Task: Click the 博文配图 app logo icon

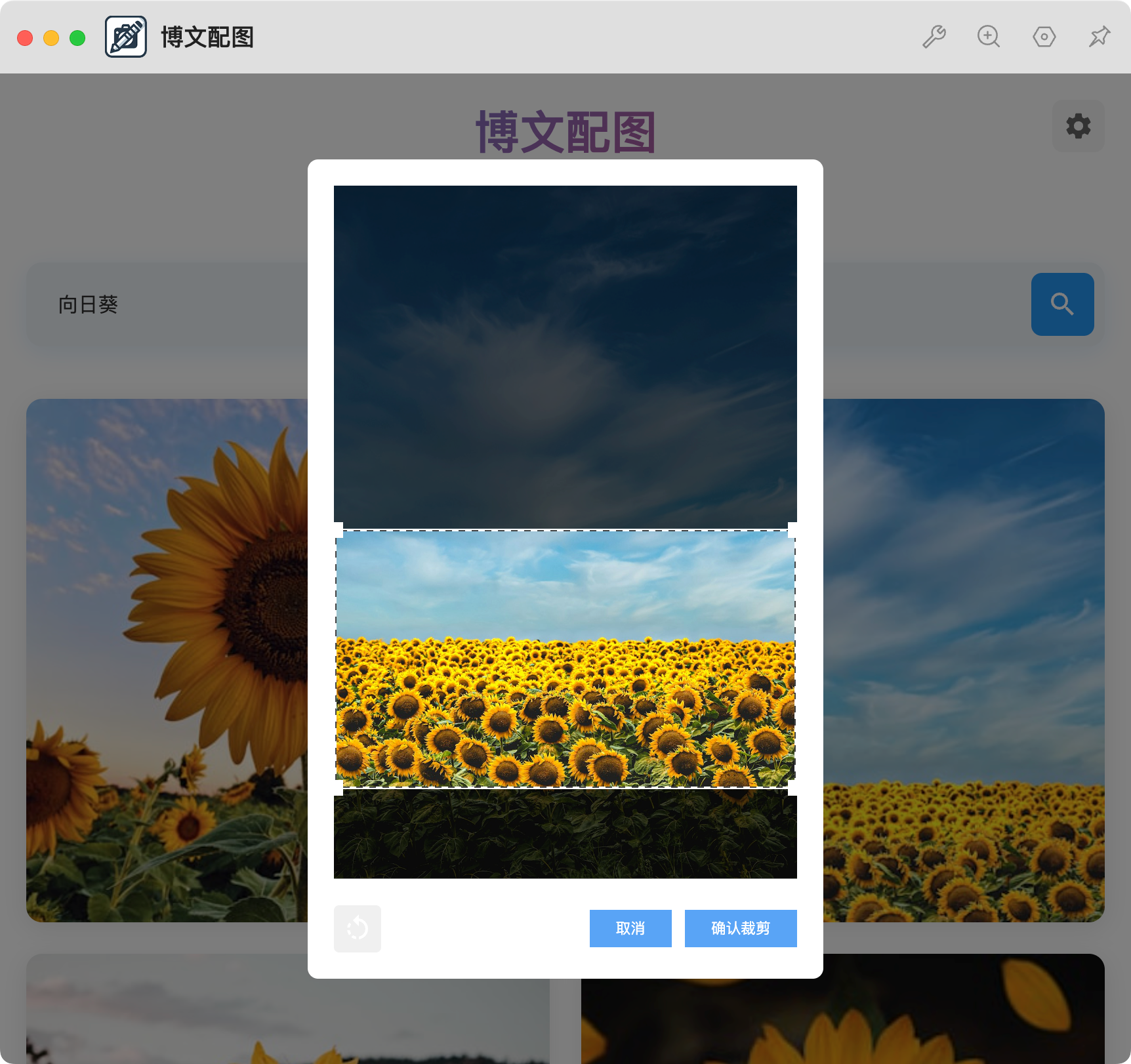Action: point(126,37)
